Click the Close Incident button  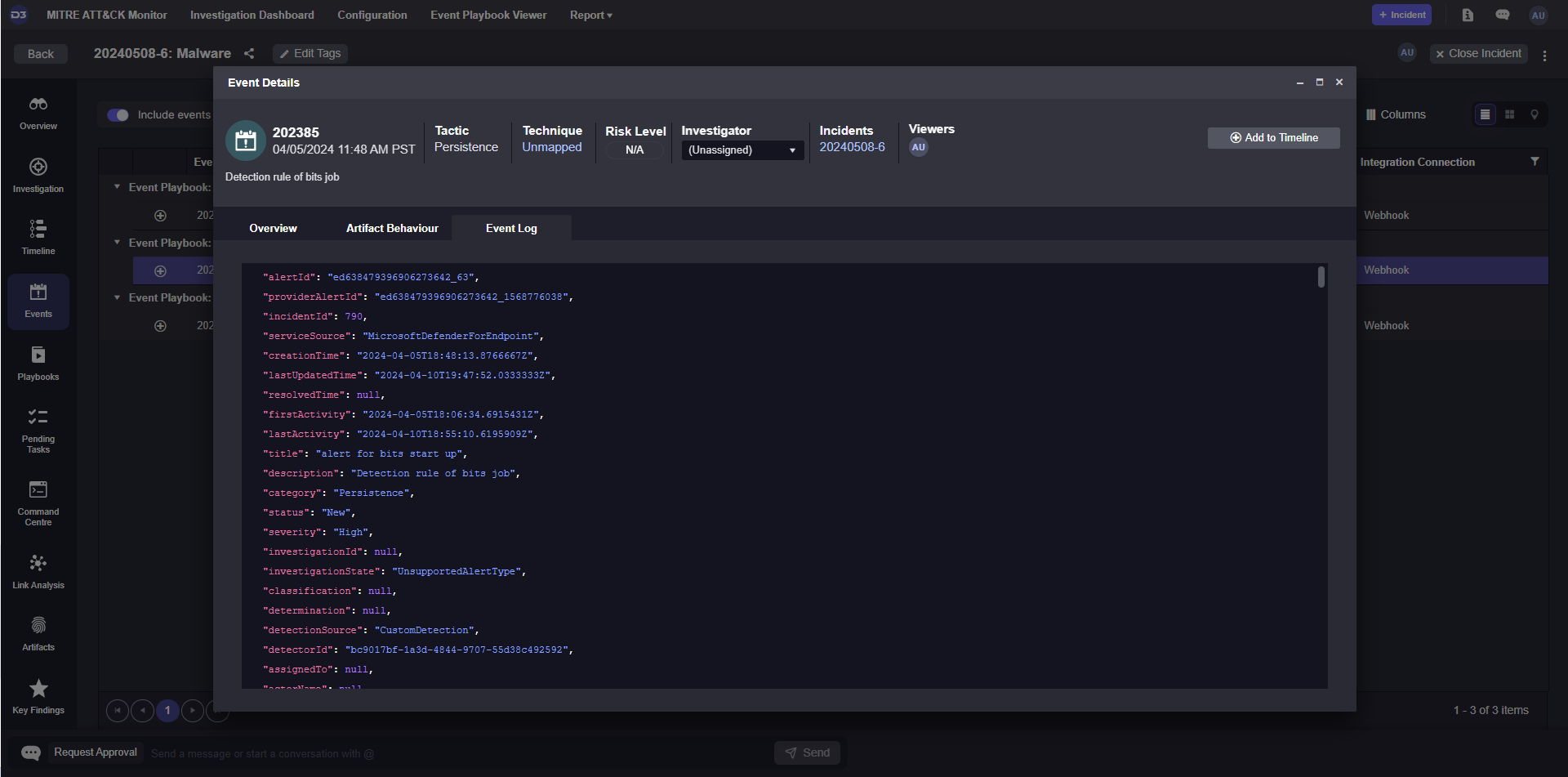pos(1478,54)
